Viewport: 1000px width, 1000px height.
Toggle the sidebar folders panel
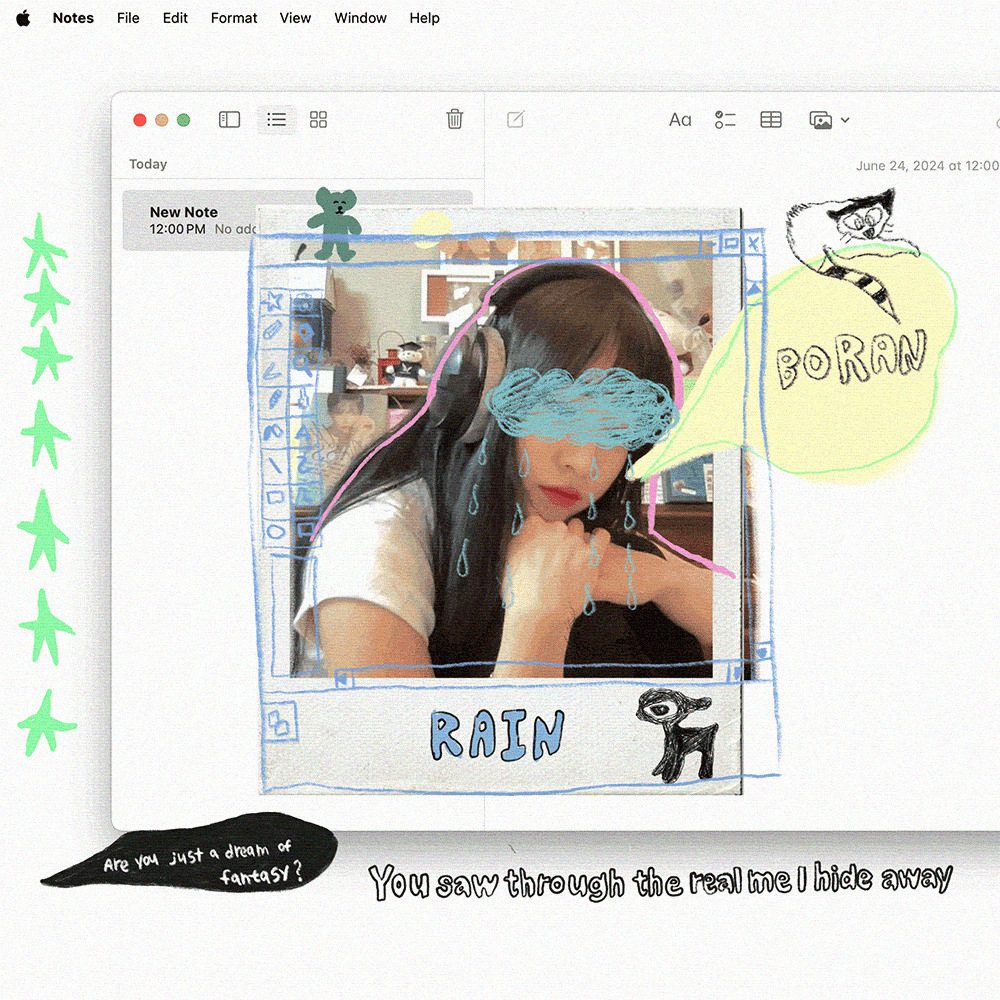click(x=229, y=120)
